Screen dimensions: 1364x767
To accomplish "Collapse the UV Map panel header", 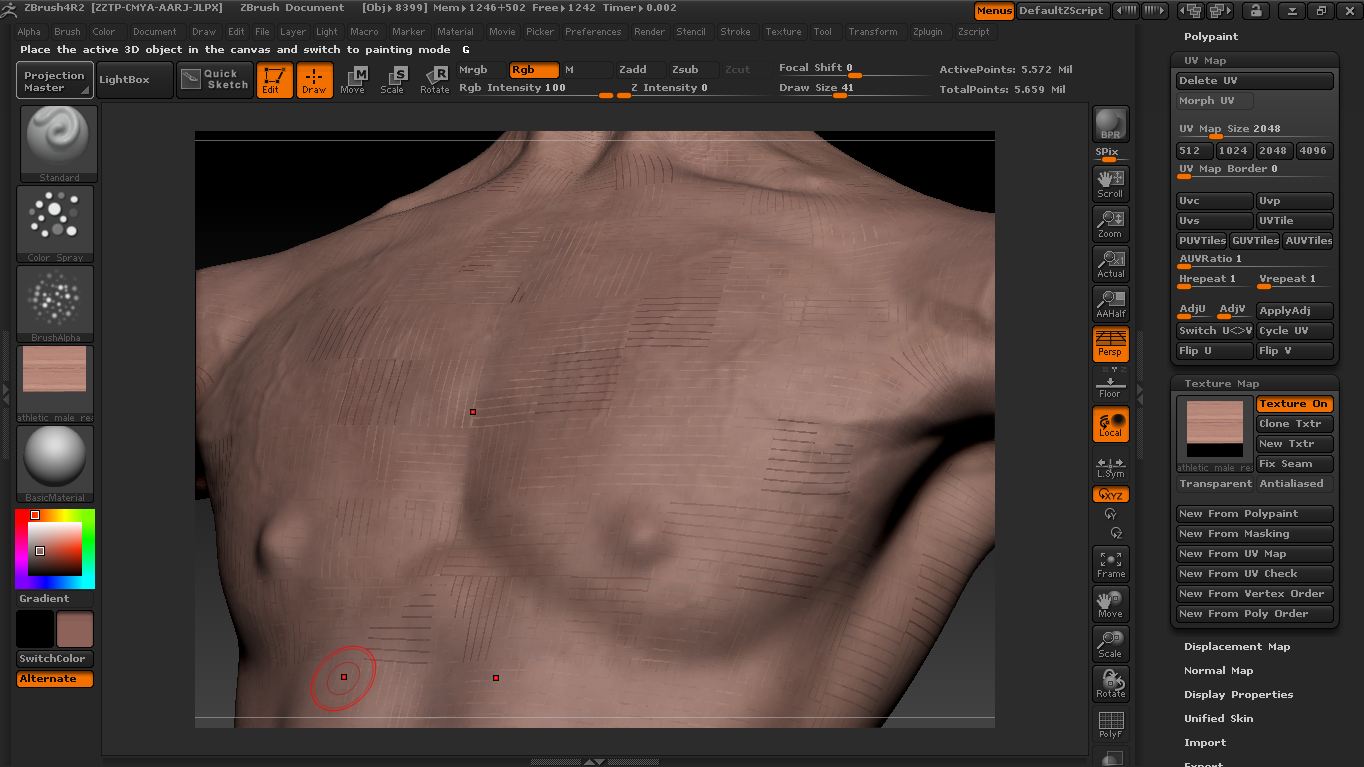I will 1215,61.
